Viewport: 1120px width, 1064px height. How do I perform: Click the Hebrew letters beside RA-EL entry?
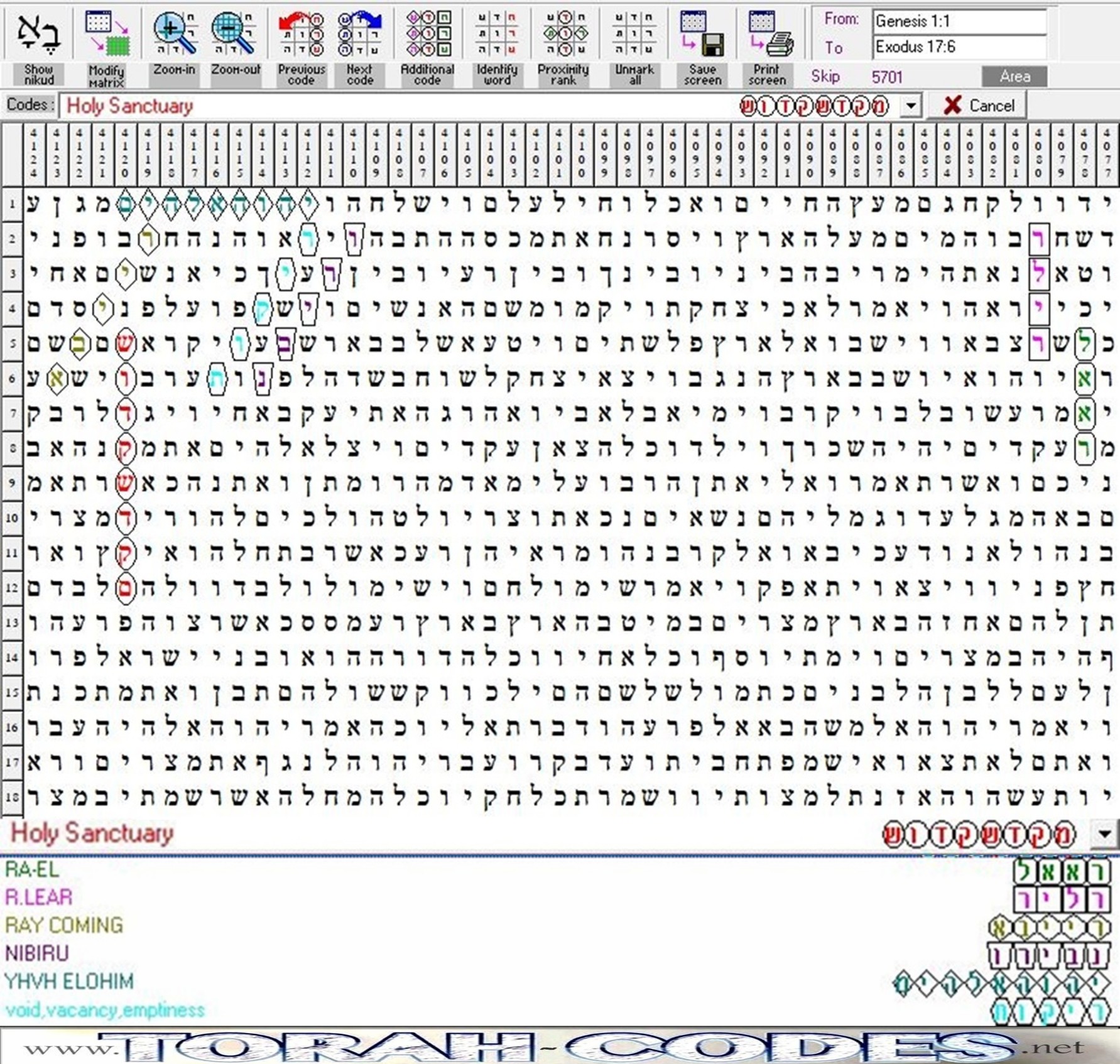coord(1062,871)
